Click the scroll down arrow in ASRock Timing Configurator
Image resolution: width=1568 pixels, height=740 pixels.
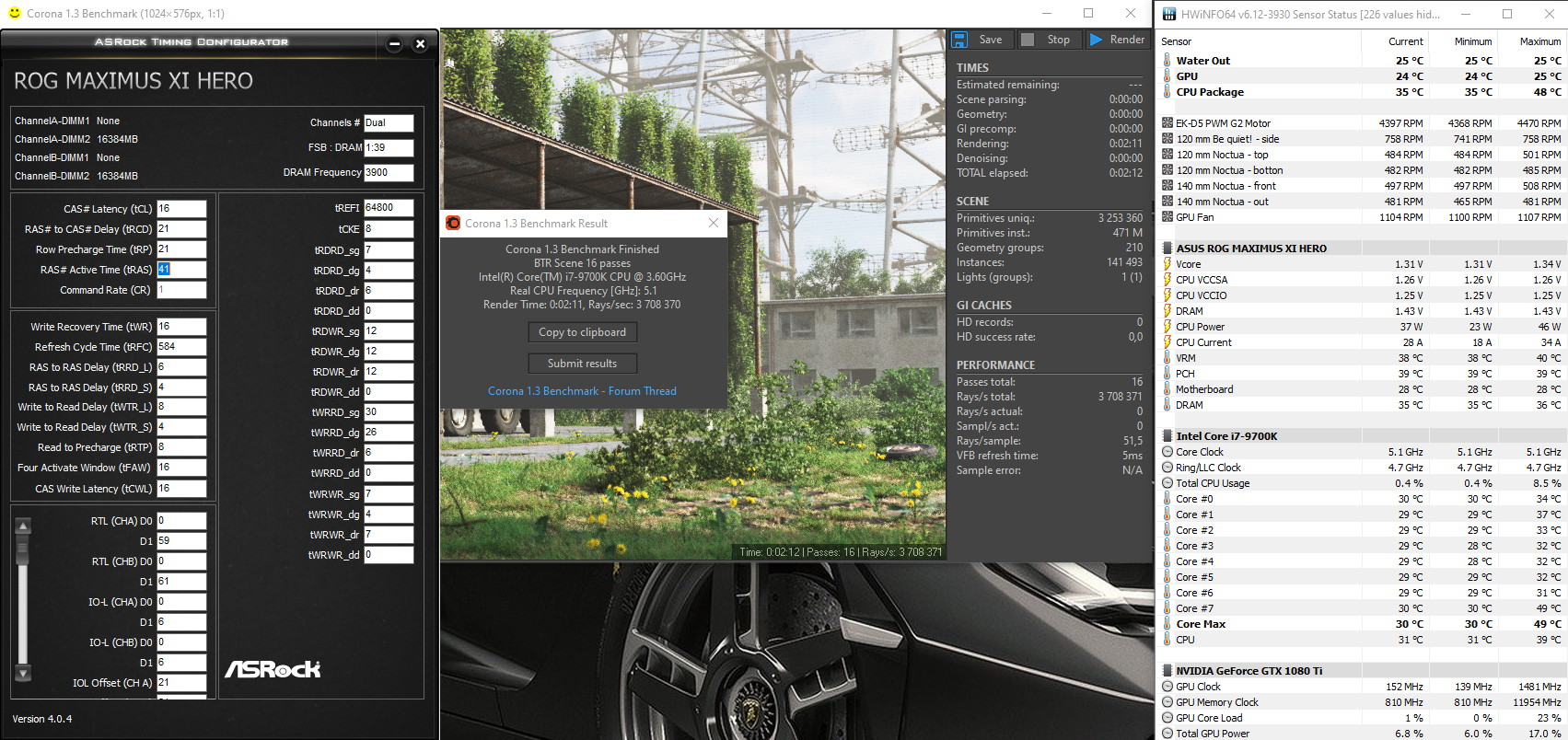coord(23,674)
